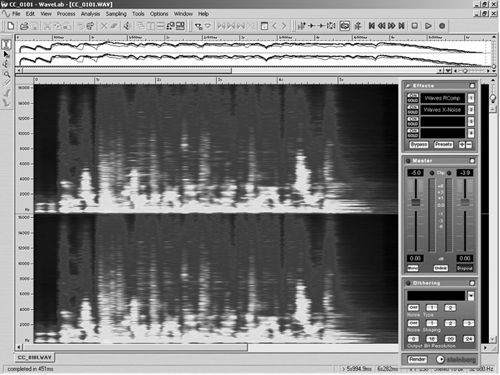Toggle On/Solo for empty effect slot 4
The image size is (500, 375).
(x=413, y=133)
